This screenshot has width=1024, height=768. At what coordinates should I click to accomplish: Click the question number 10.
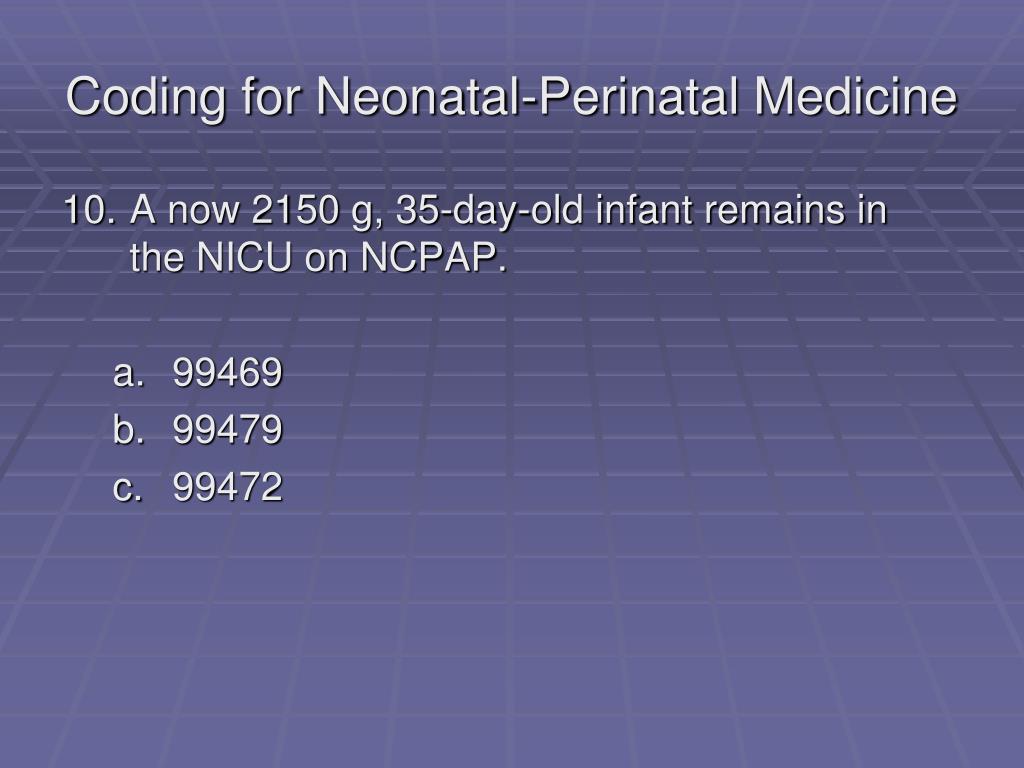[91, 210]
